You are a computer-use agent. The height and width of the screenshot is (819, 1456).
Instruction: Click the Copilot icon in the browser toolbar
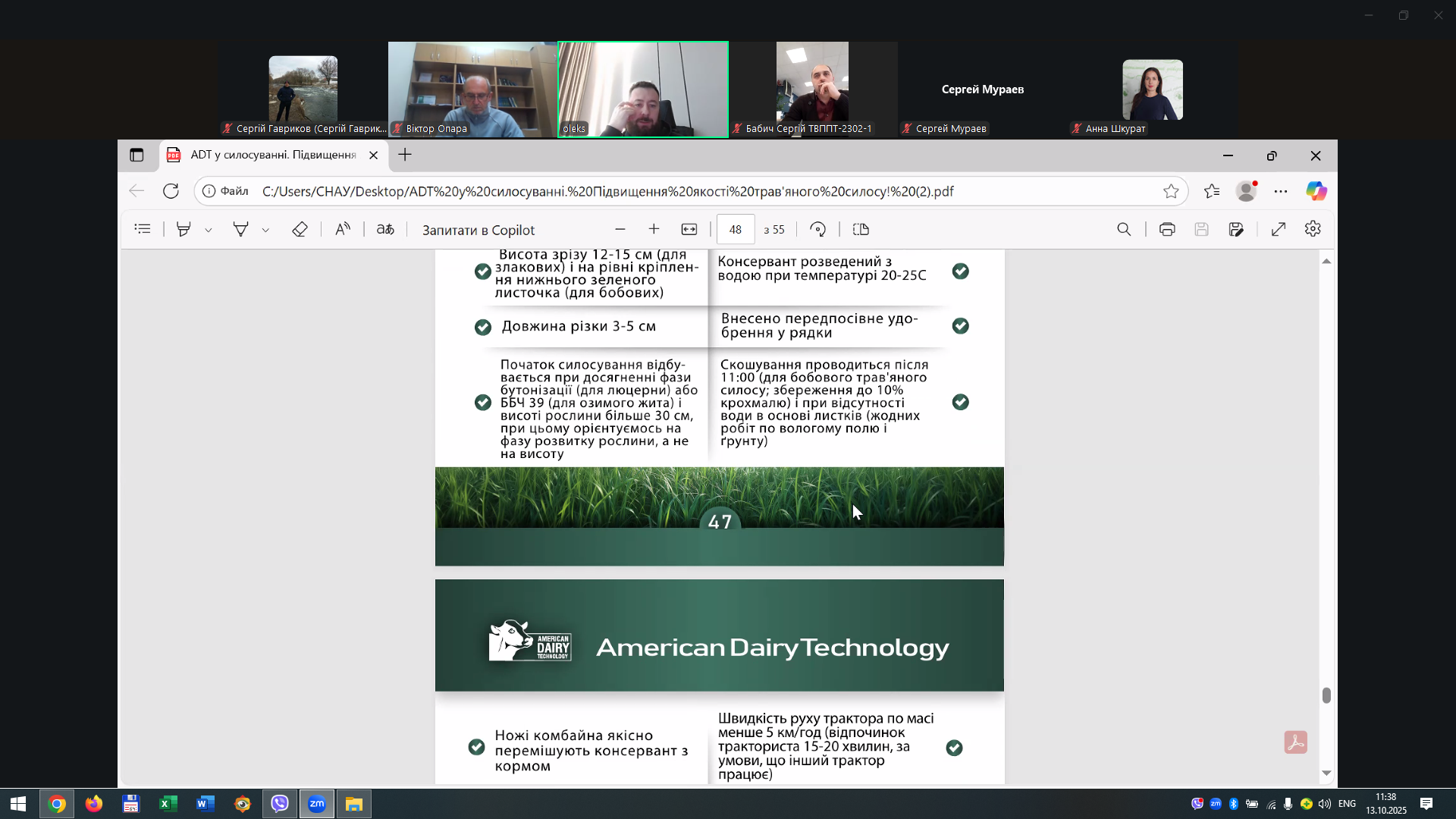tap(1316, 191)
